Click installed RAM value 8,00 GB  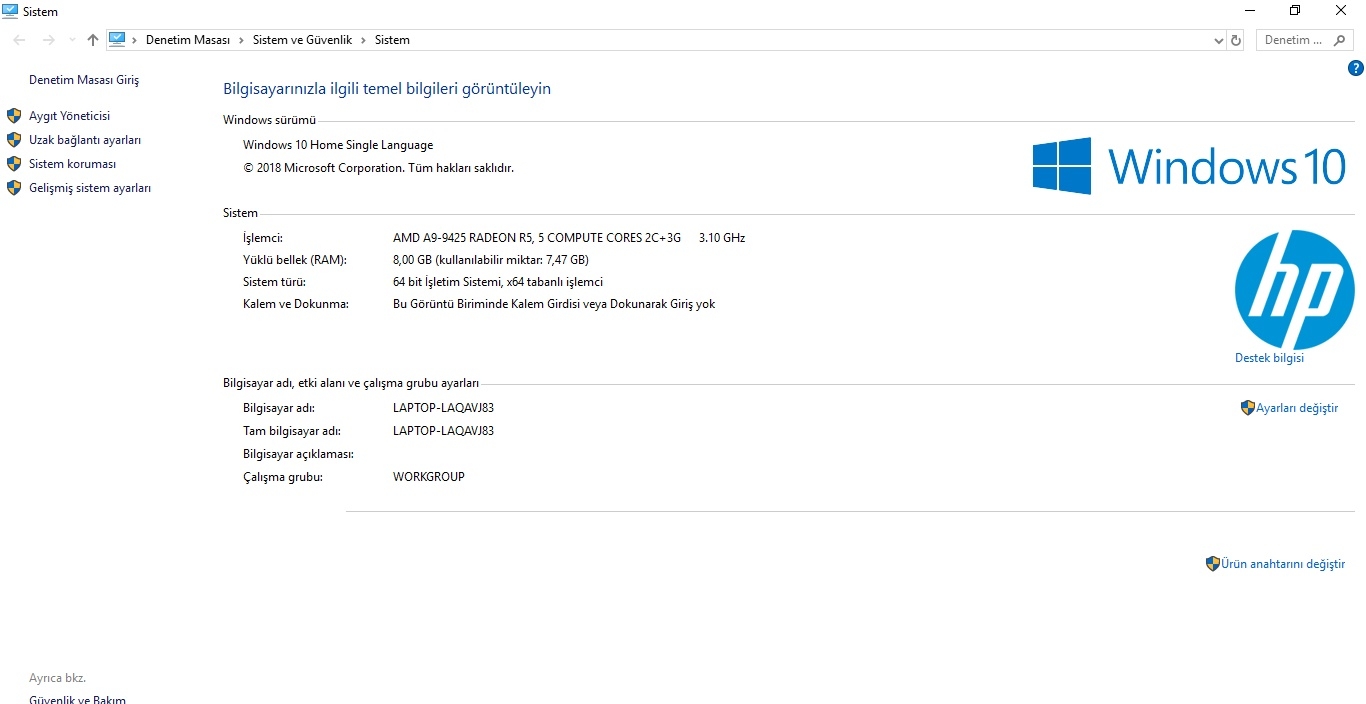[x=491, y=260]
